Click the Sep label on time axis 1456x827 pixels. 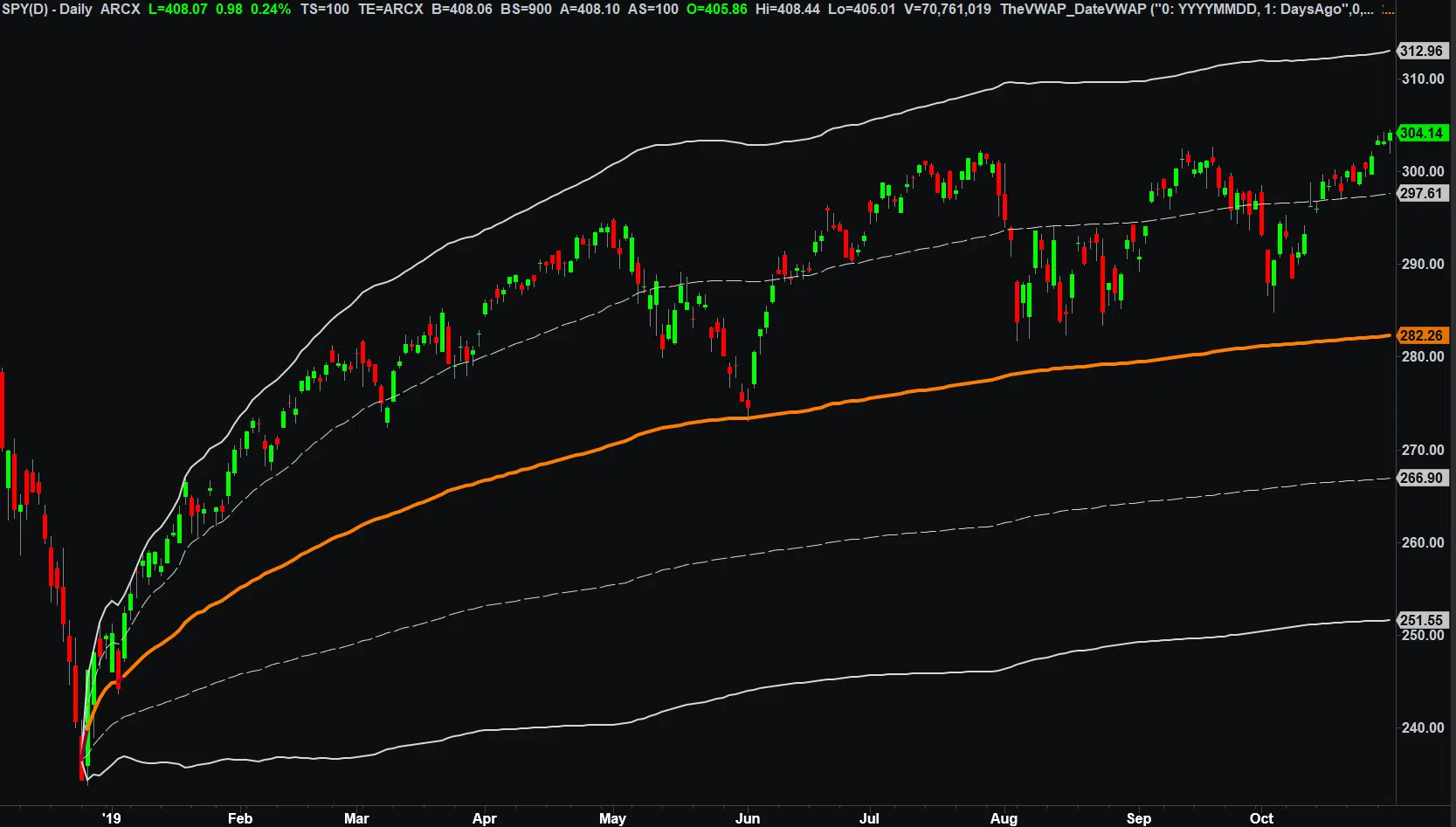1139,818
